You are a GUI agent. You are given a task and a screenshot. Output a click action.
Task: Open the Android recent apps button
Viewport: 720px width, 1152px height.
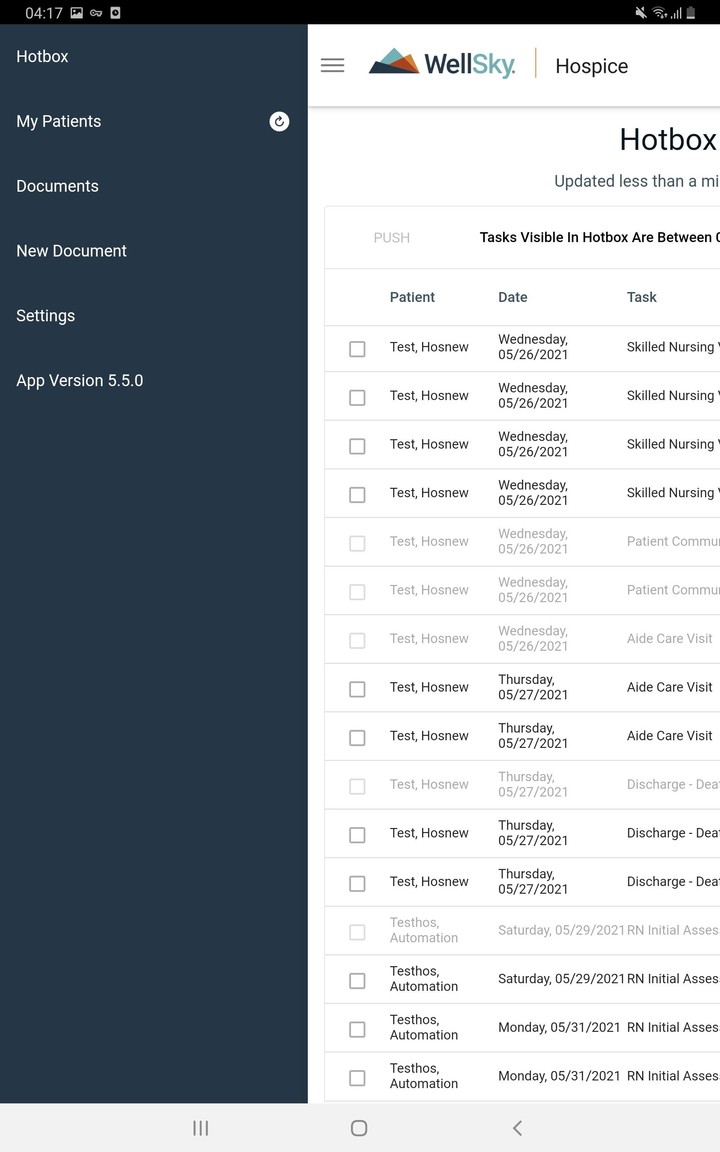point(200,1128)
